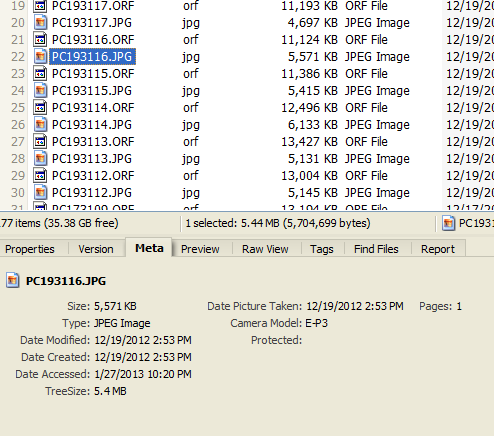Click the file icon of PC193115.ORF
Image resolution: width=494 pixels, height=436 pixels.
point(40,74)
